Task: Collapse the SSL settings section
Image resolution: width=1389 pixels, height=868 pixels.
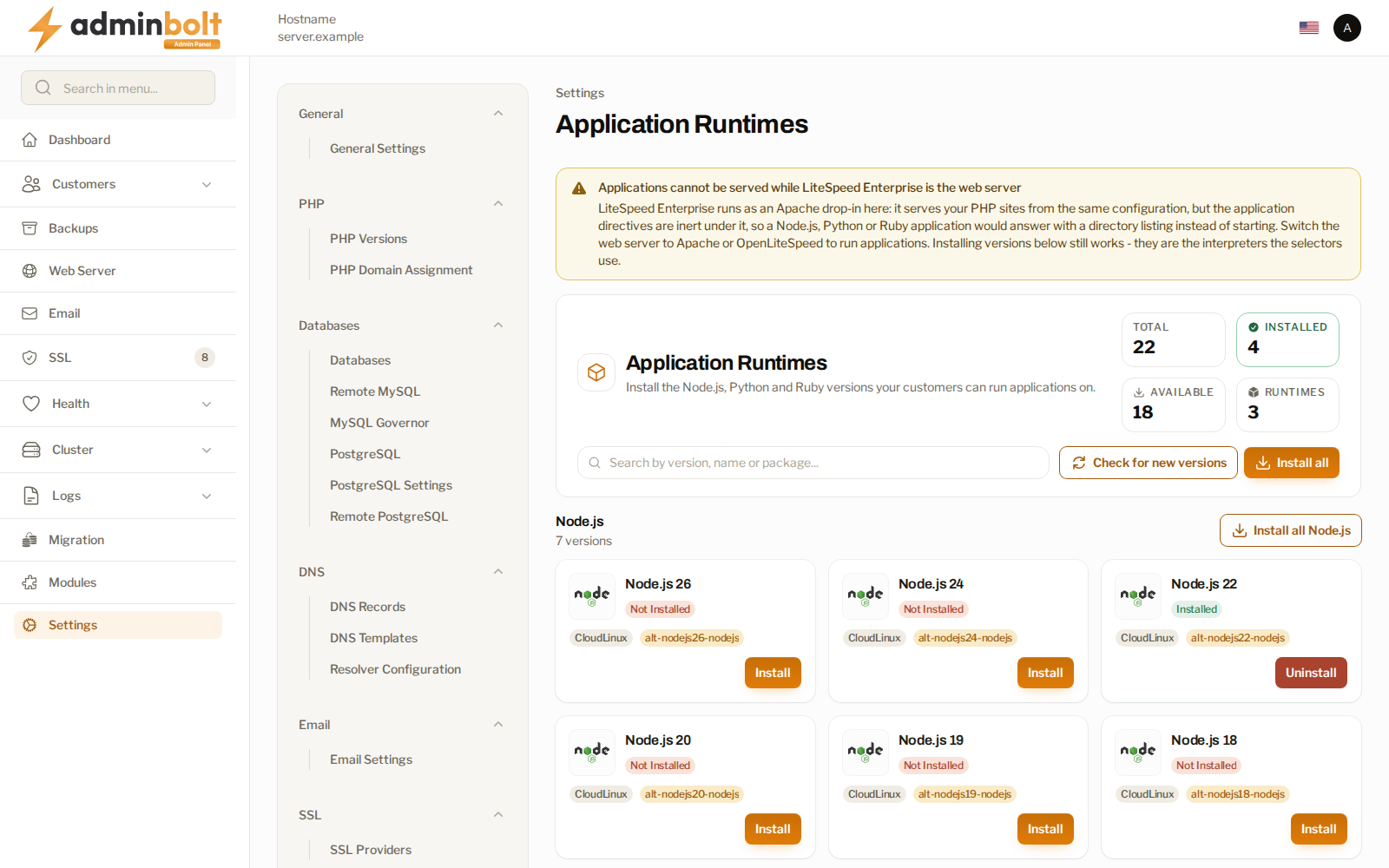Action: tap(498, 815)
